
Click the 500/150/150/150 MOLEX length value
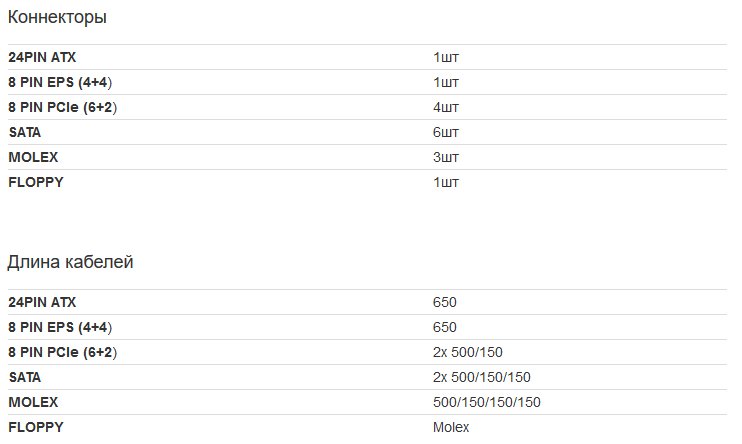coord(486,402)
